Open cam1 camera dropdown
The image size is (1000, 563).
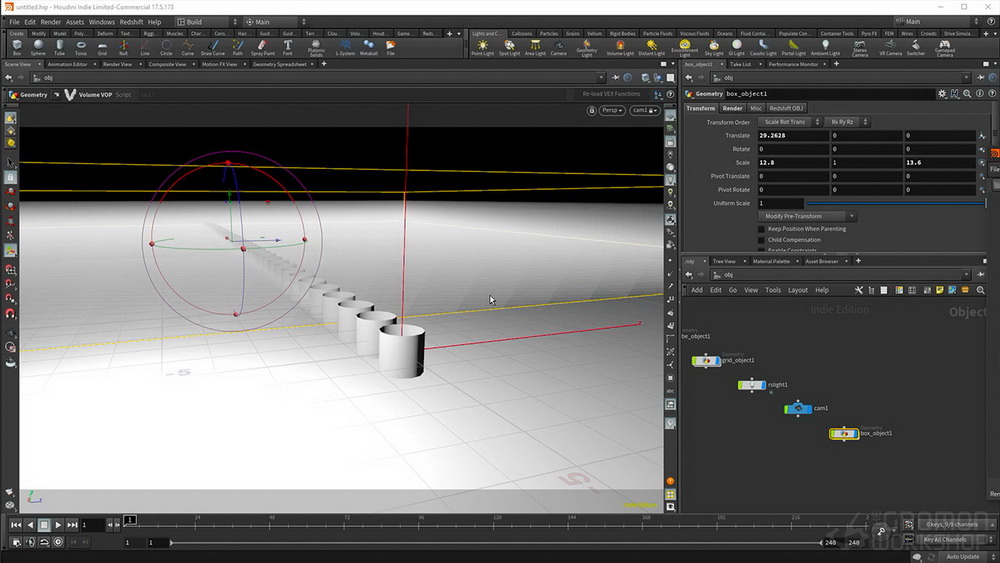(x=644, y=110)
